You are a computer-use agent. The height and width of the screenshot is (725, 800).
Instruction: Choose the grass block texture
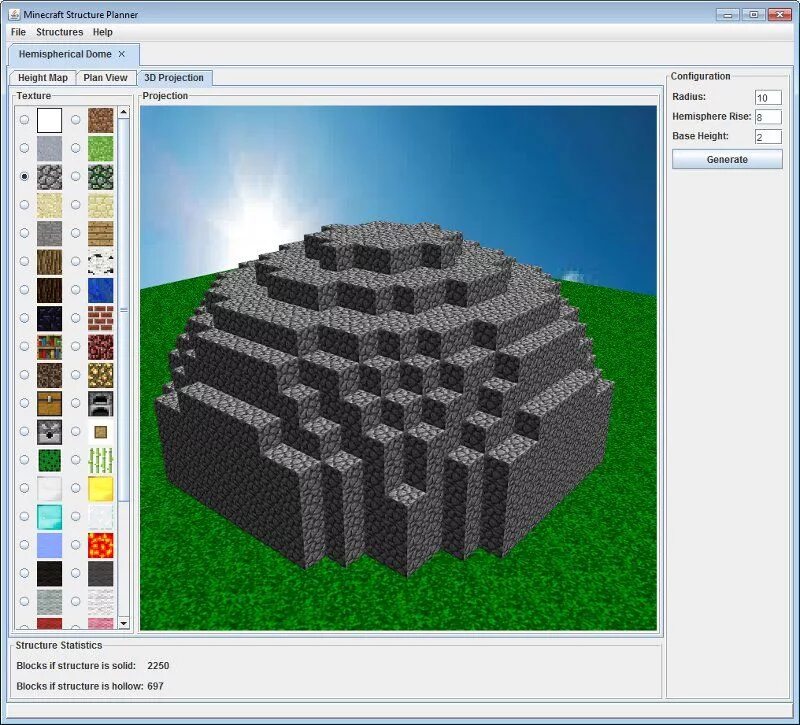[101, 148]
